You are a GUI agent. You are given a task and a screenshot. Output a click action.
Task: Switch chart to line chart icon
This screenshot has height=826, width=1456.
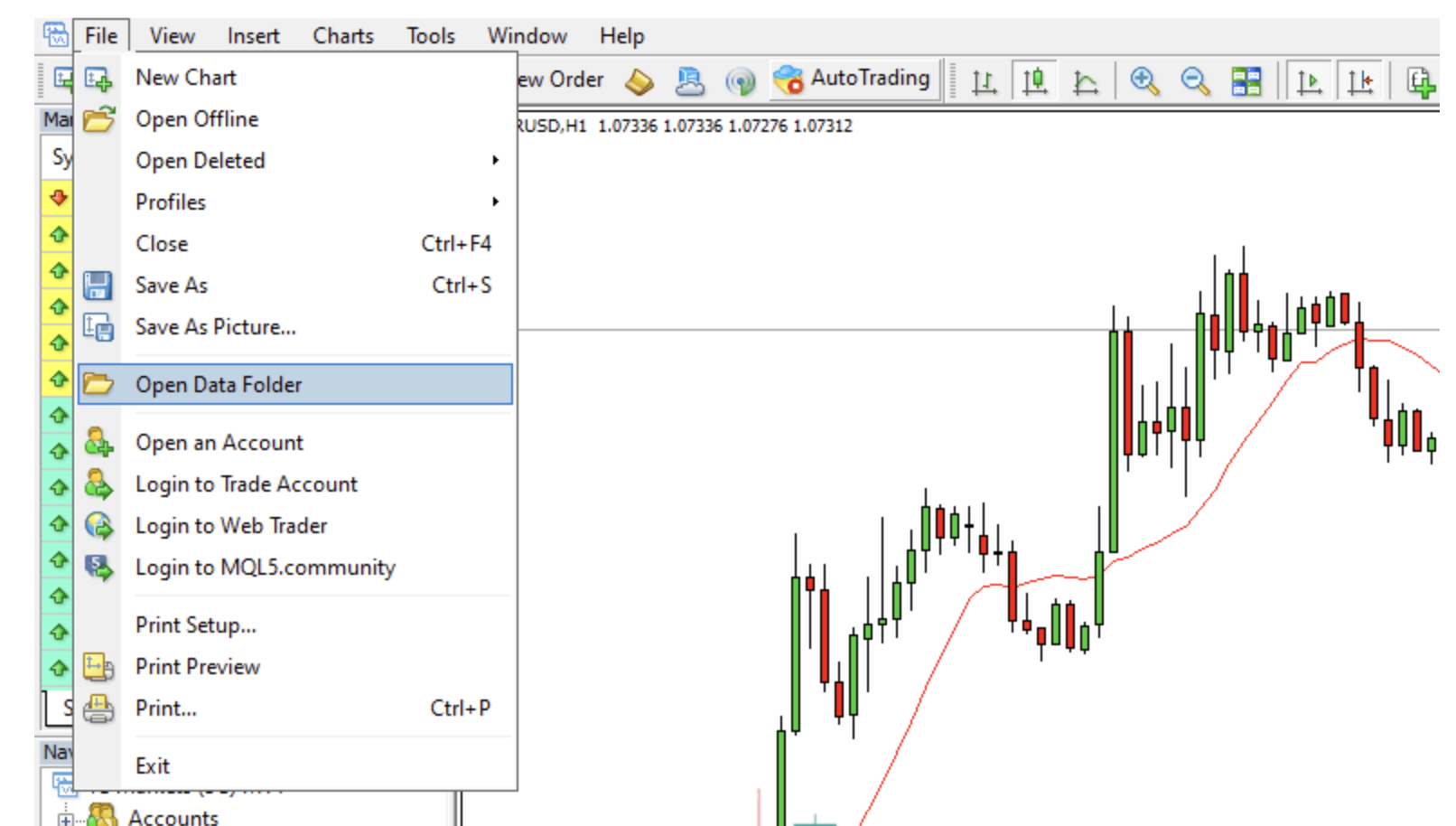click(1085, 81)
